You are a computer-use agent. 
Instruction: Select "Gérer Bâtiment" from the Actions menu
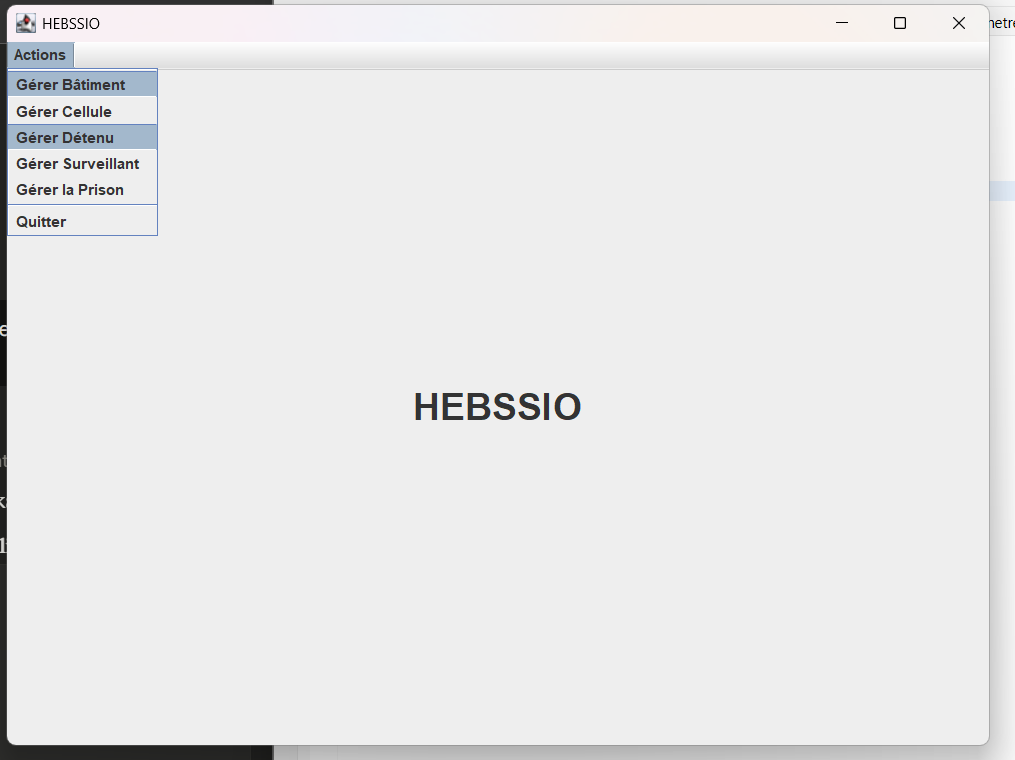(x=70, y=84)
